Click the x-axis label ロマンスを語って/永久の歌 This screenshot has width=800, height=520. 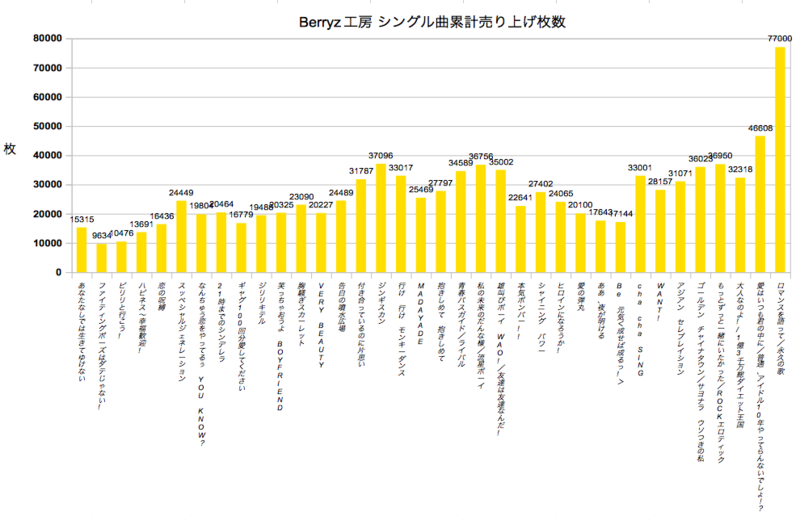click(x=780, y=329)
